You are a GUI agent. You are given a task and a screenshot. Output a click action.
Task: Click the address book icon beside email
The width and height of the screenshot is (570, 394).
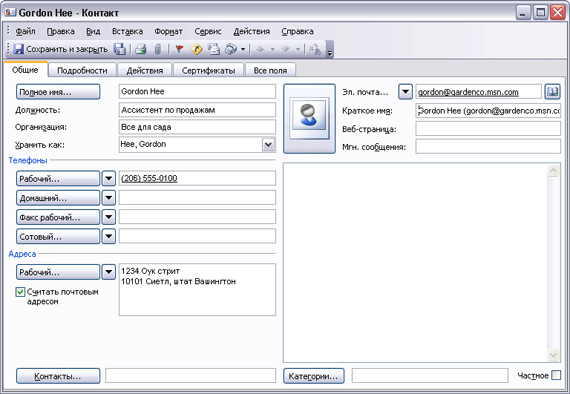(x=552, y=92)
